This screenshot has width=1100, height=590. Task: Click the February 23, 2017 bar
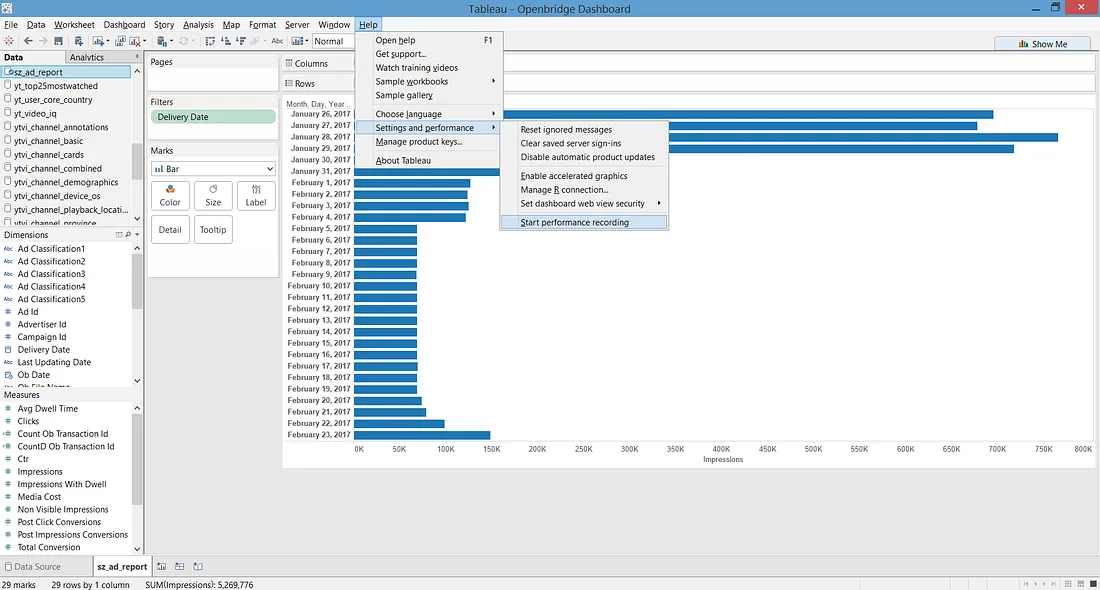pyautogui.click(x=422, y=435)
